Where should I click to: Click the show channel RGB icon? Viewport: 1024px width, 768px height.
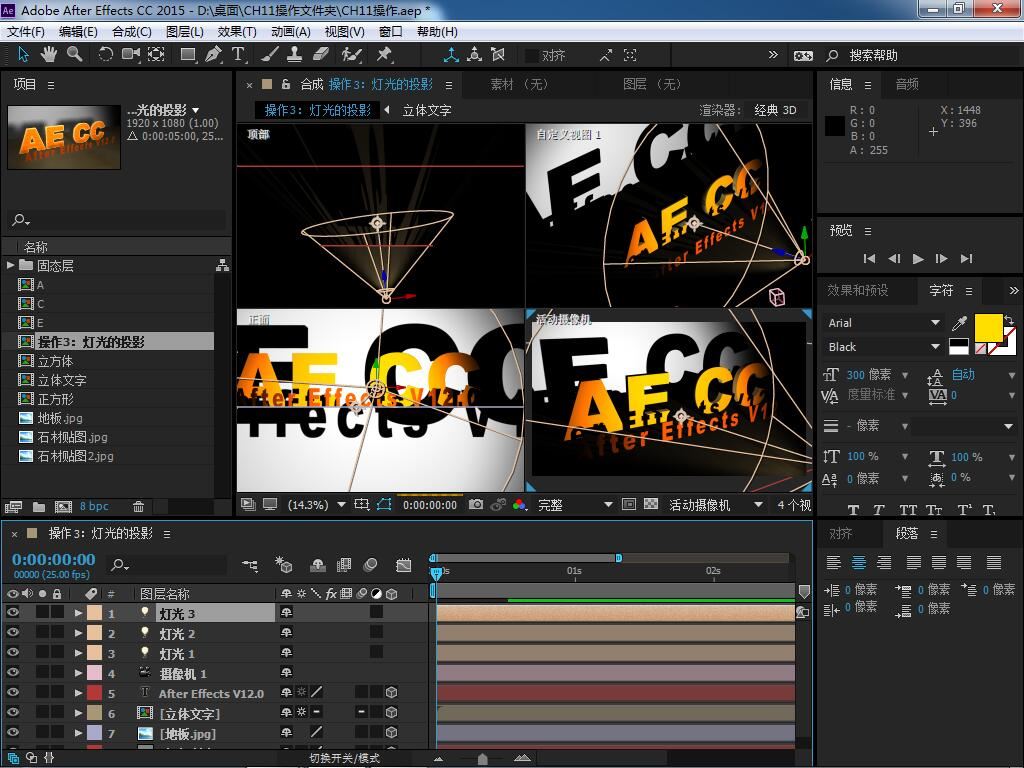[520, 505]
